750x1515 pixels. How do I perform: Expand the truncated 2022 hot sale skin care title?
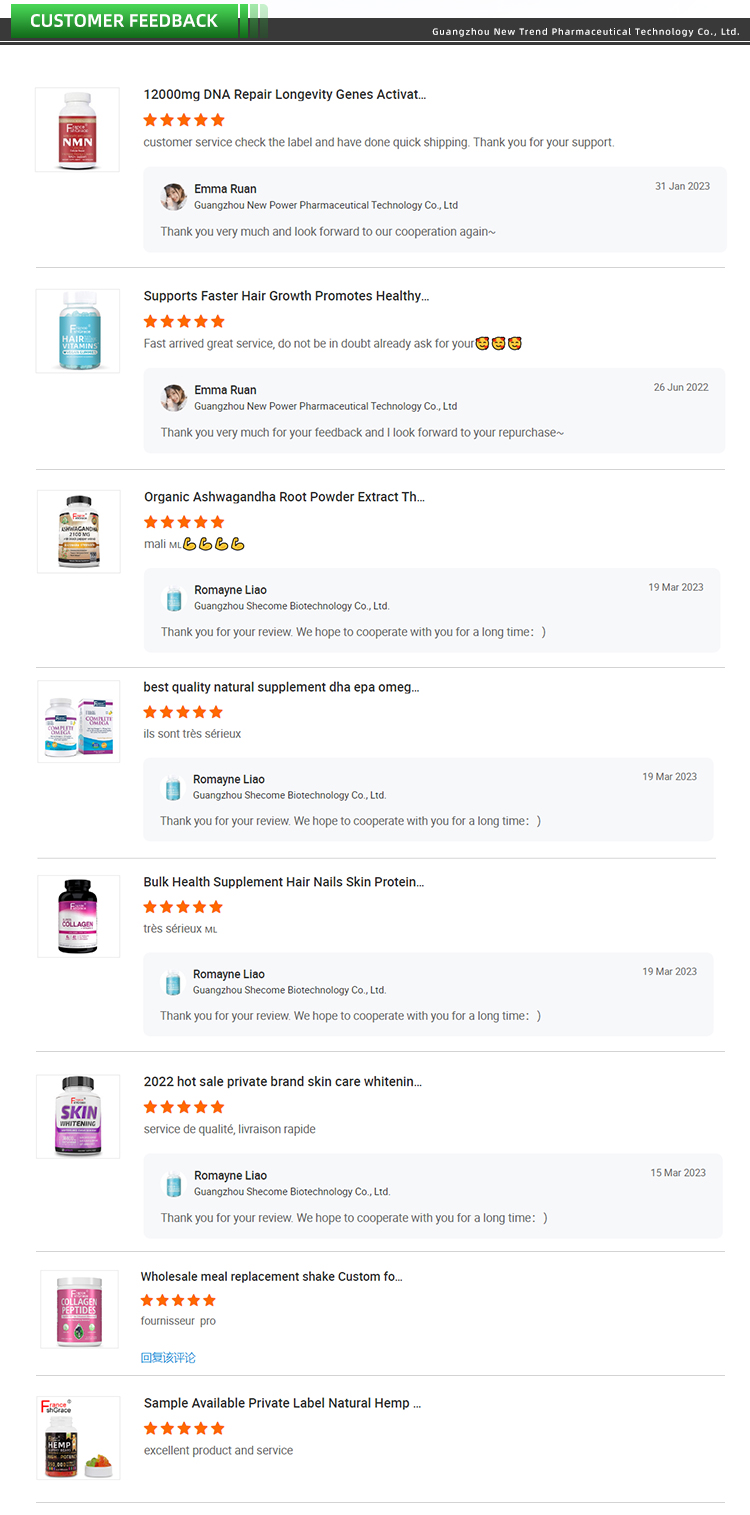click(283, 1081)
